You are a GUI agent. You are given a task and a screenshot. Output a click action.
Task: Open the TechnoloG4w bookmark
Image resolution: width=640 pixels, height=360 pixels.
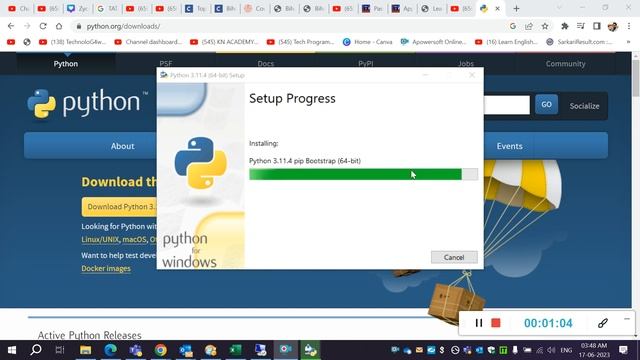[73, 42]
